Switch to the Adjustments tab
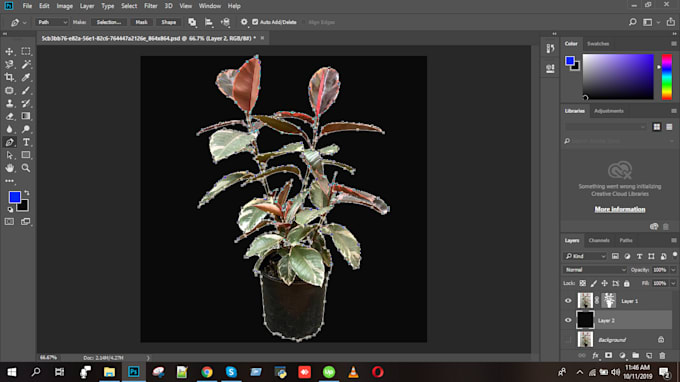Screen dimensions: 680x382 tap(609, 111)
